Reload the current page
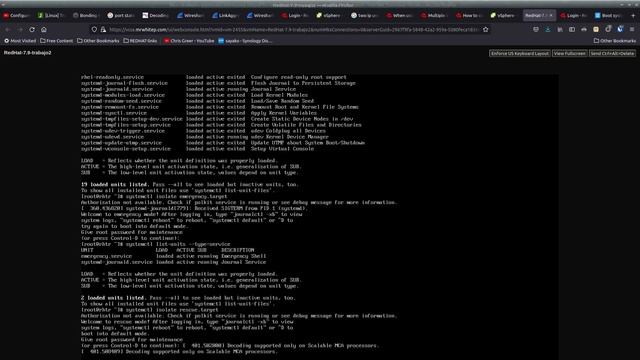 32,29
